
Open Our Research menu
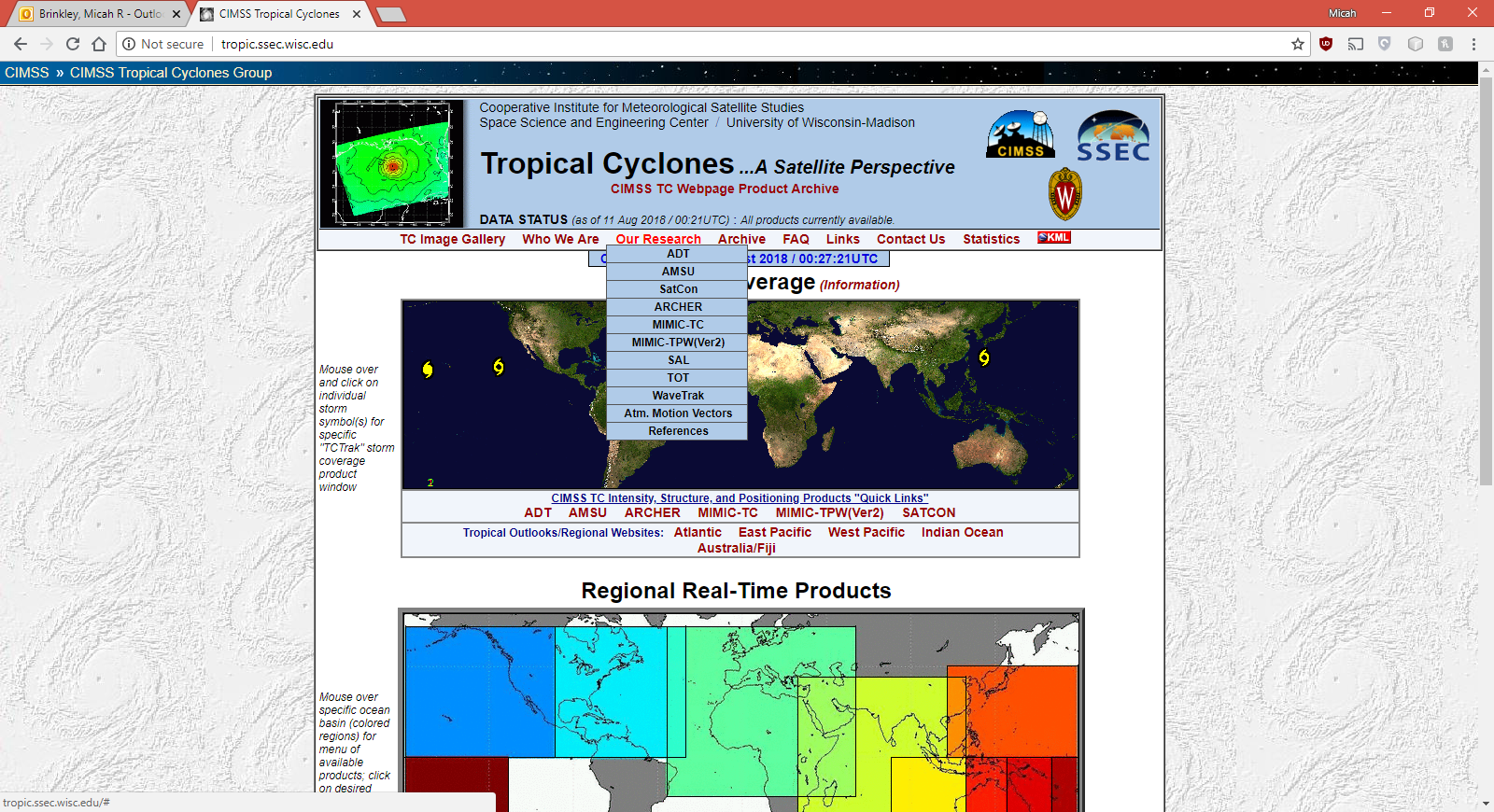tap(658, 239)
